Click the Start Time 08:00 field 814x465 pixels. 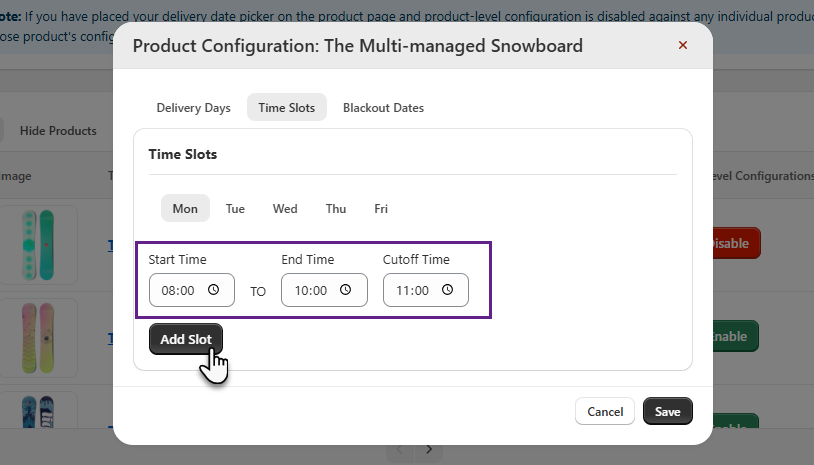[x=178, y=290]
